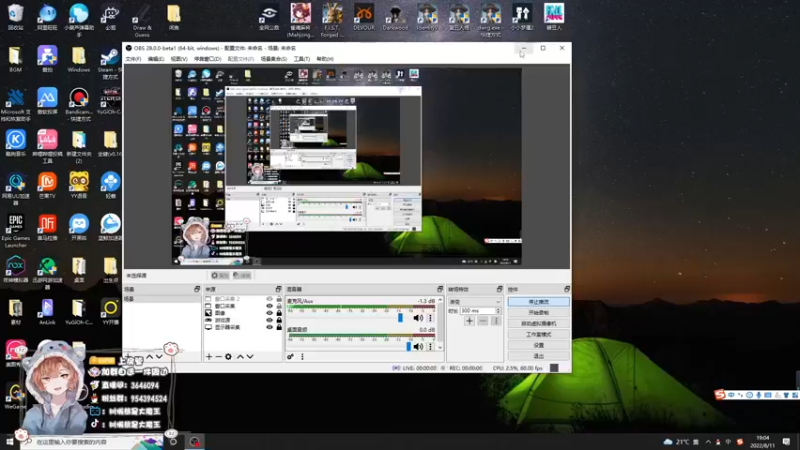The width and height of the screenshot is (800, 450).
Task: Open Tools menu in OBS
Action: pos(302,59)
